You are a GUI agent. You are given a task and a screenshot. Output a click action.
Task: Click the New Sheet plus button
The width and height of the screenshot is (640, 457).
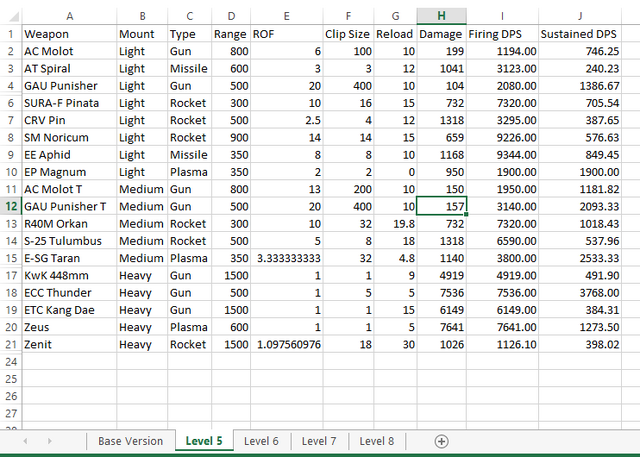click(441, 441)
